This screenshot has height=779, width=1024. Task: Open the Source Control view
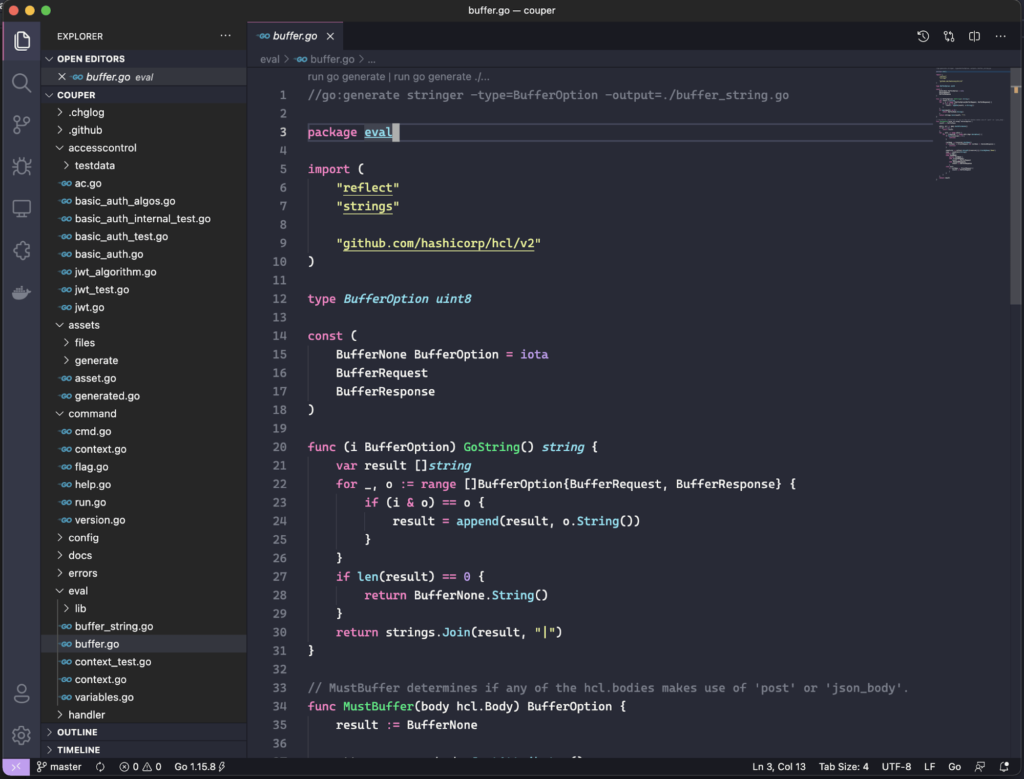21,124
